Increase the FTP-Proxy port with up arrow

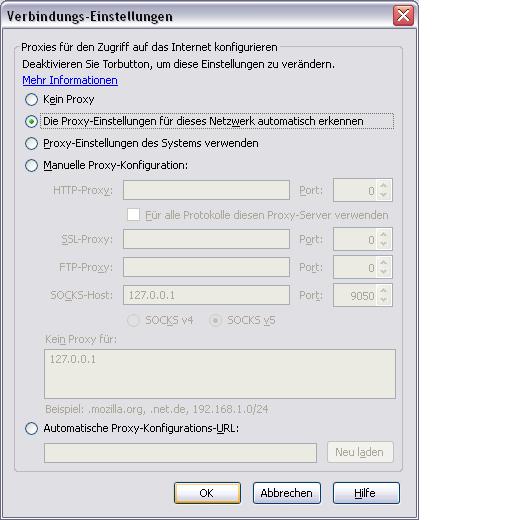point(384,262)
